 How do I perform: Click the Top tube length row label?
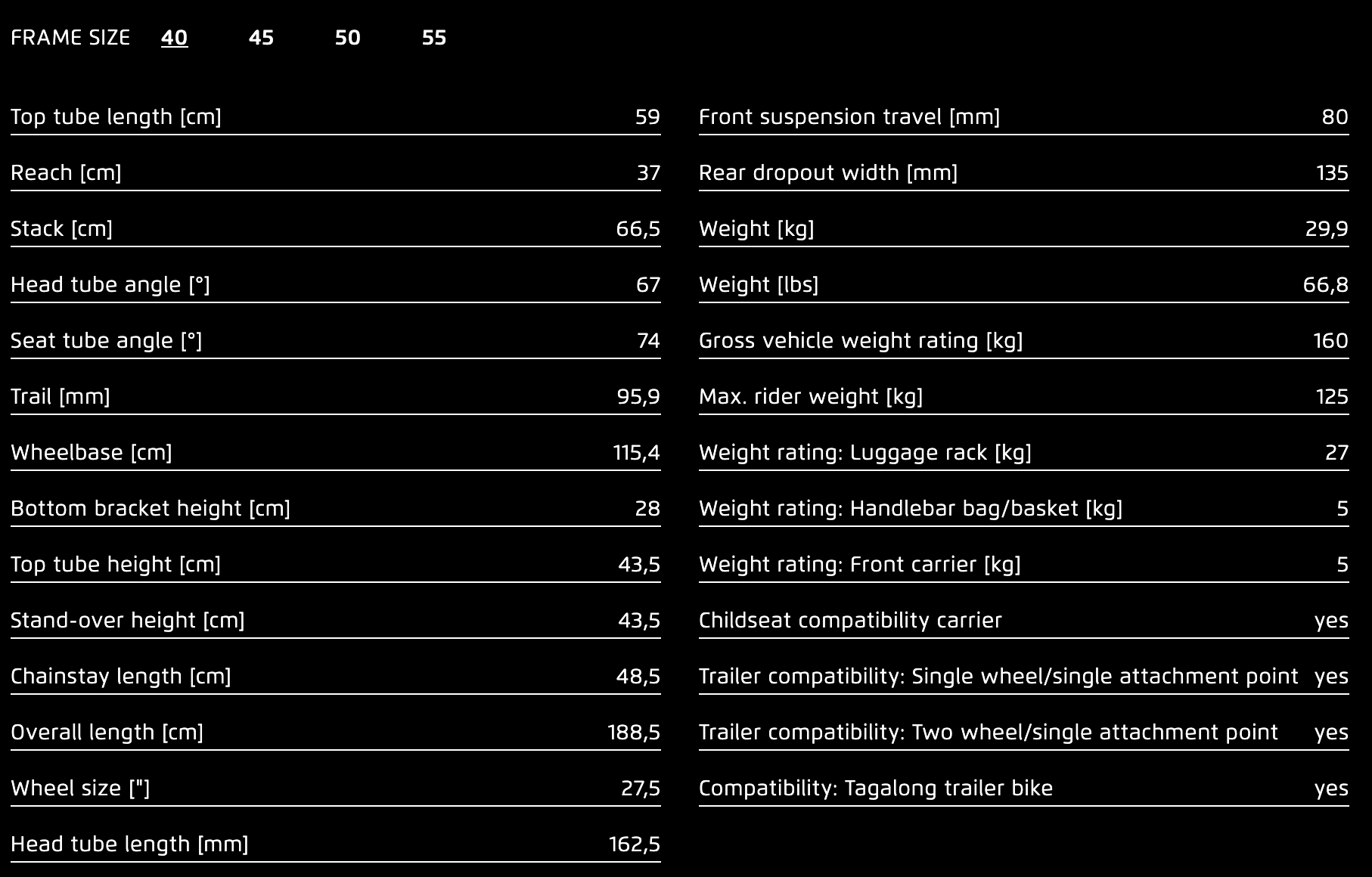116,117
